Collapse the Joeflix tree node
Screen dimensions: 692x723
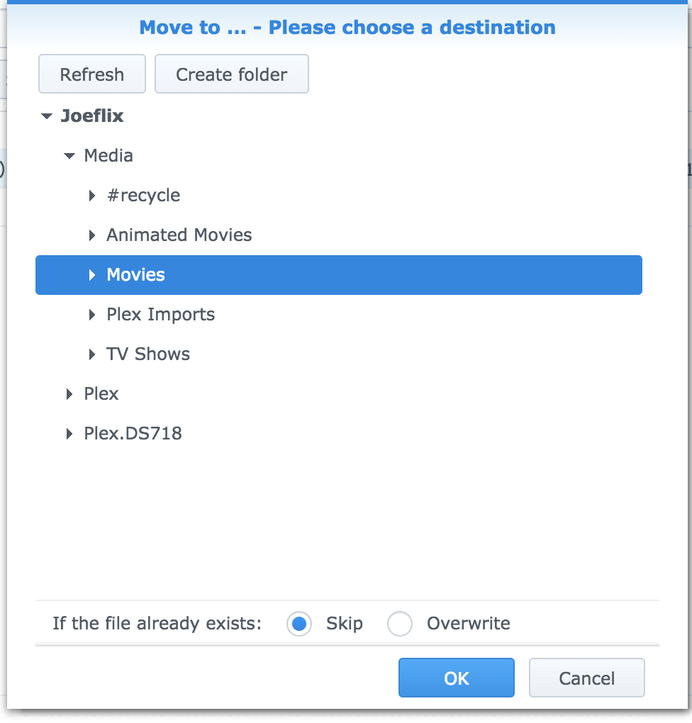click(x=46, y=116)
